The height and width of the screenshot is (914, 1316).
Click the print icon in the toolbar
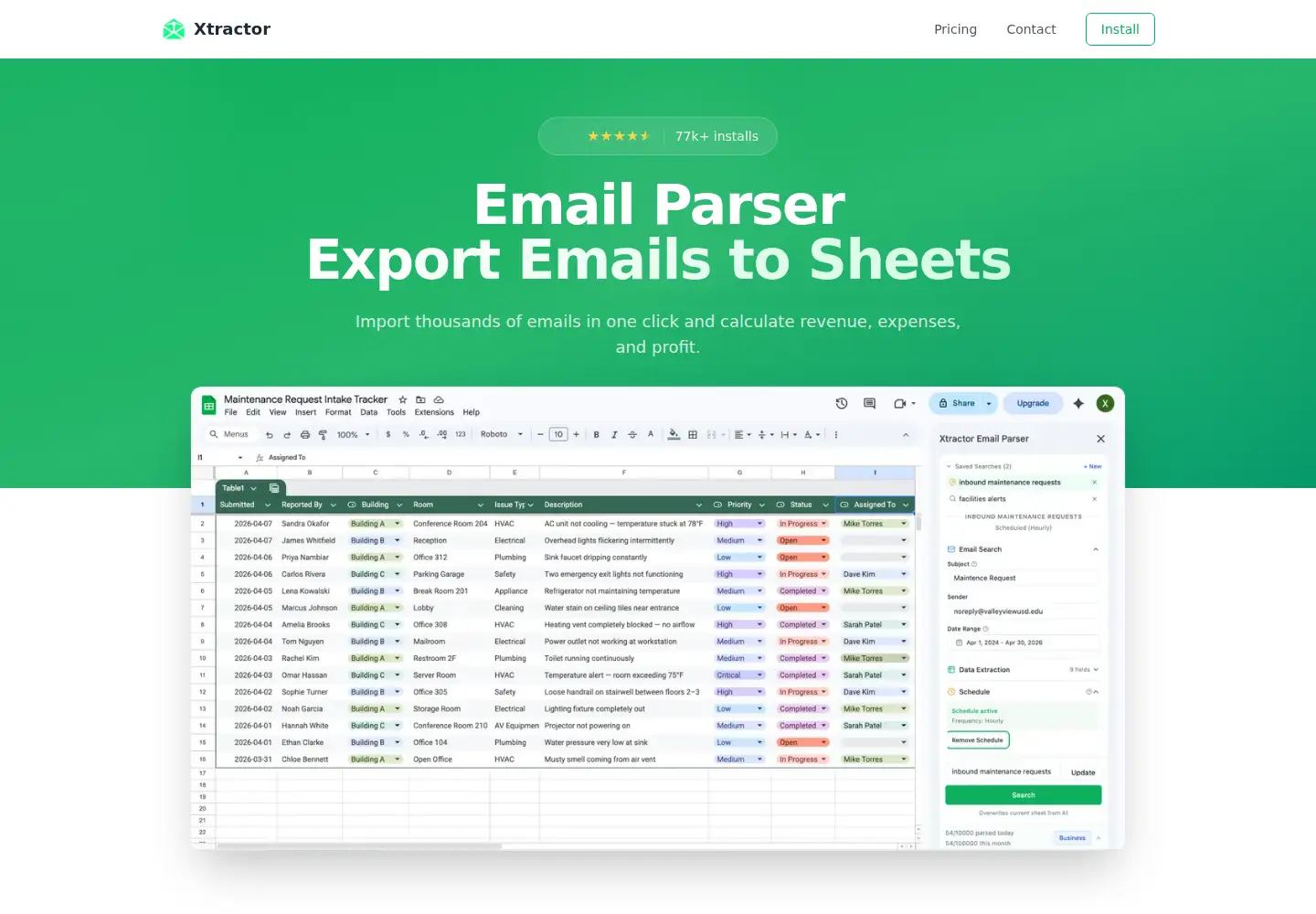click(305, 435)
